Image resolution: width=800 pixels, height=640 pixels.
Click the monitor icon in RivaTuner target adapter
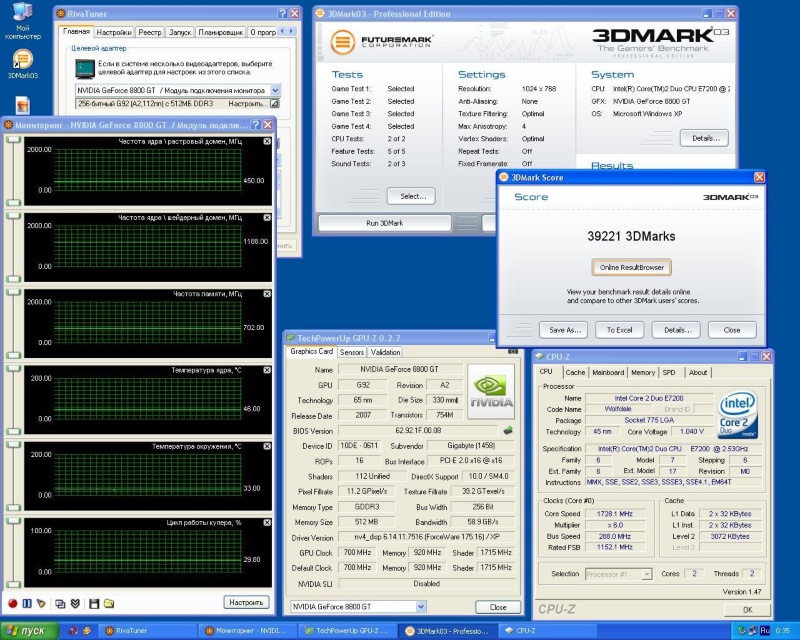(x=85, y=68)
